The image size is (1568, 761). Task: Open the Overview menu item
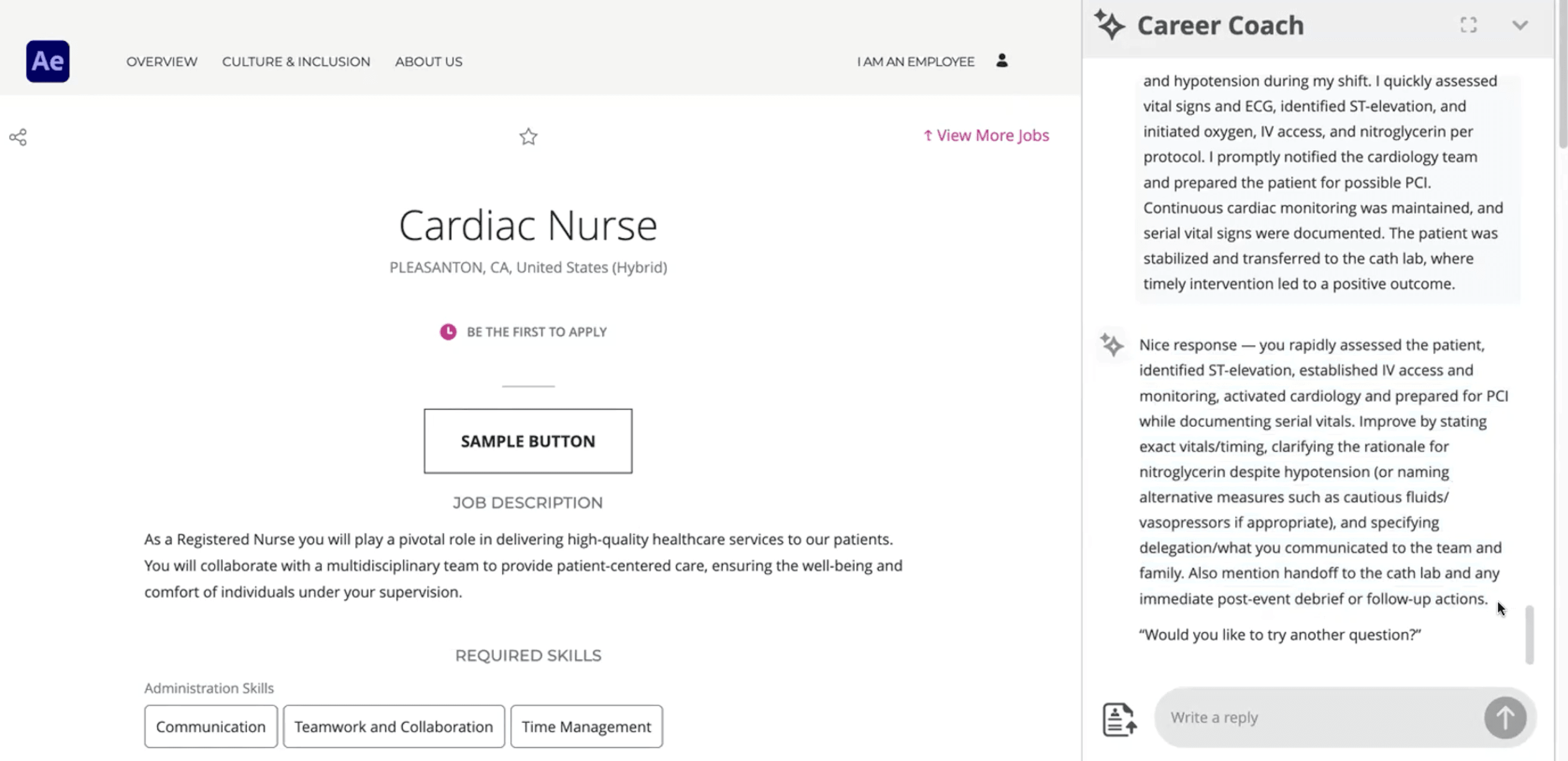tap(162, 61)
